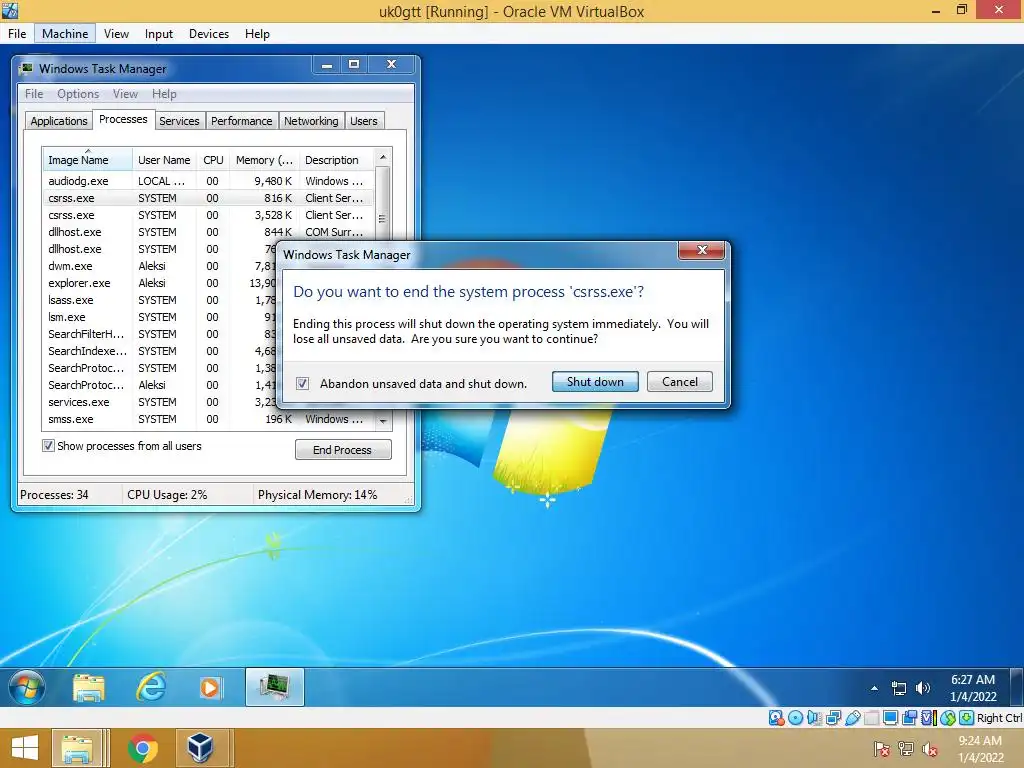1024x768 pixels.
Task: Click VirtualBox network adapters indicator
Action: (833, 718)
